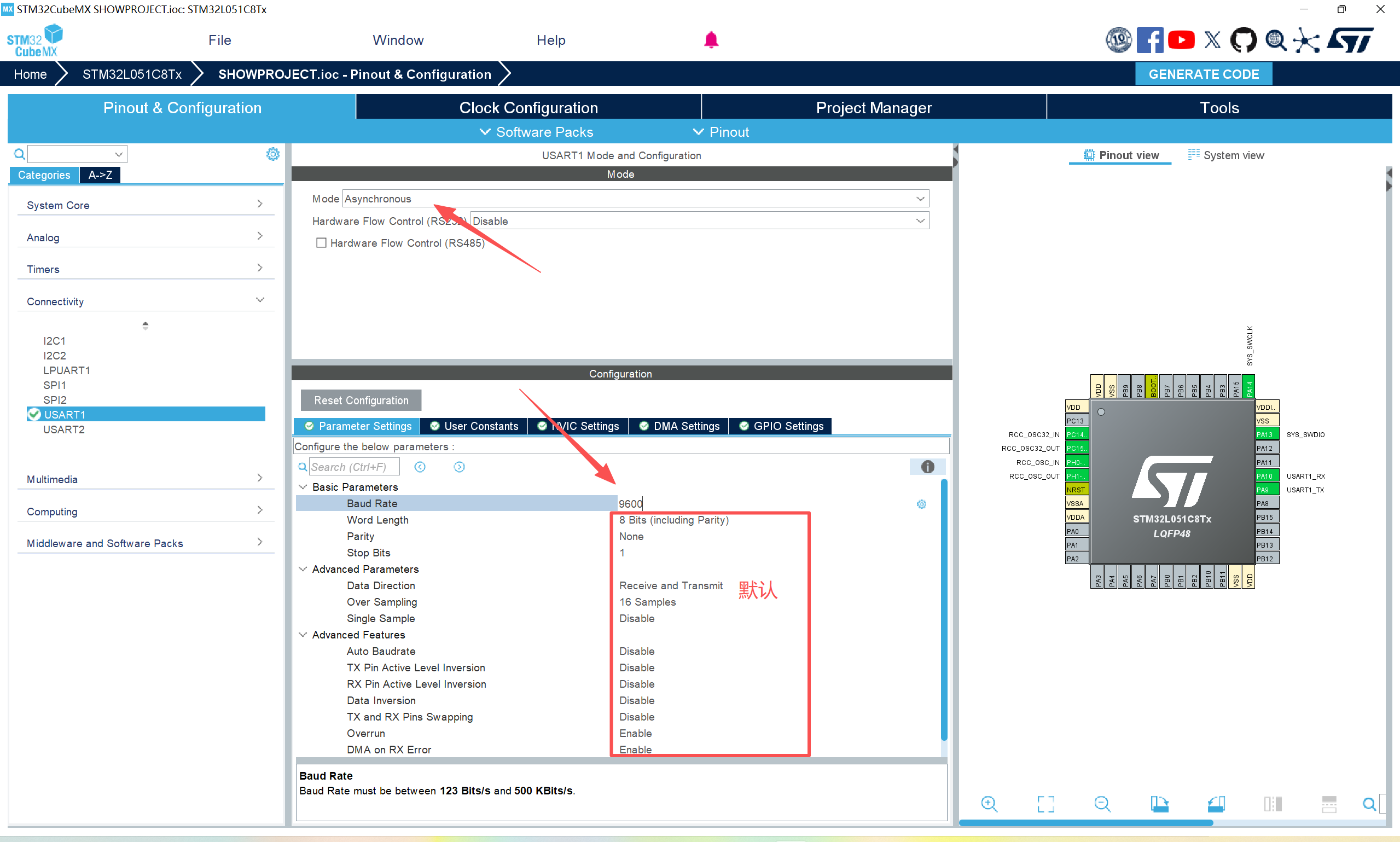The width and height of the screenshot is (1400, 842).
Task: Go to previous parameter search result
Action: click(x=420, y=467)
